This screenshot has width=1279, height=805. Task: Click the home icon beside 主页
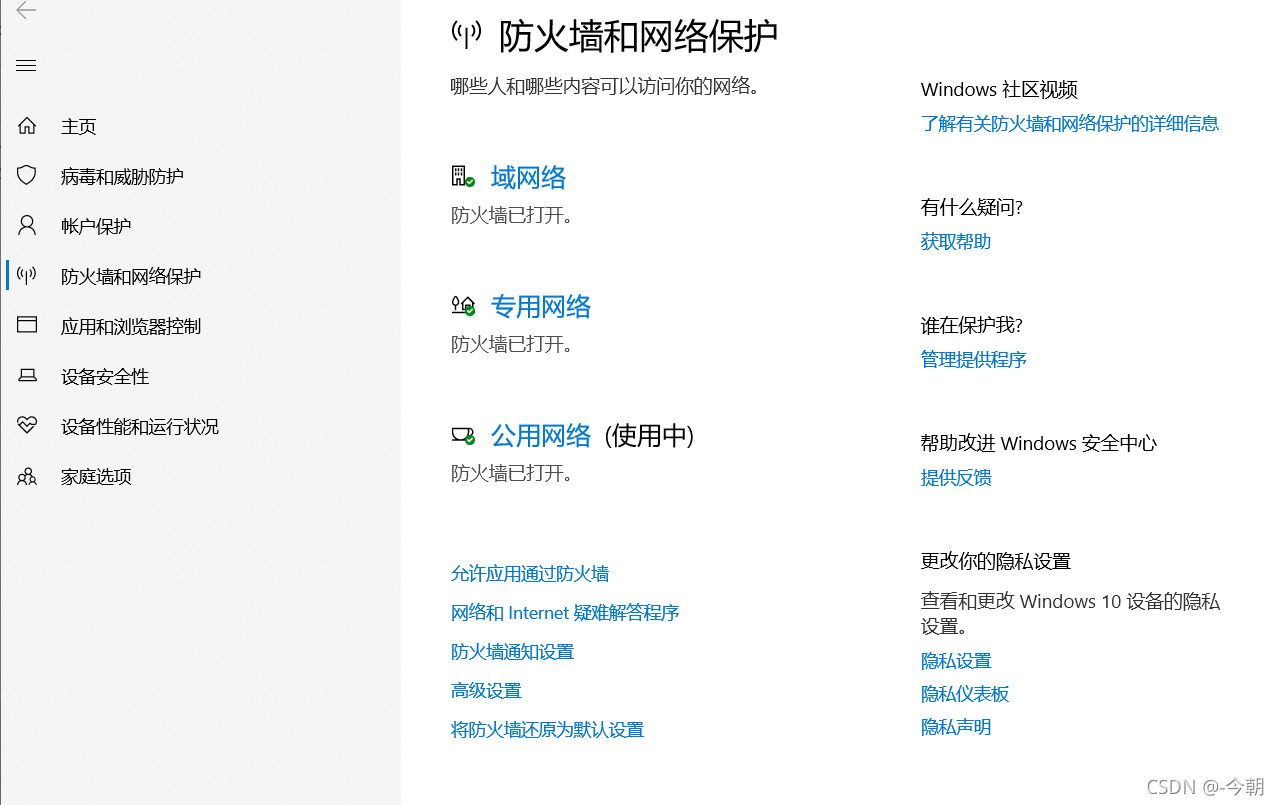(x=27, y=126)
